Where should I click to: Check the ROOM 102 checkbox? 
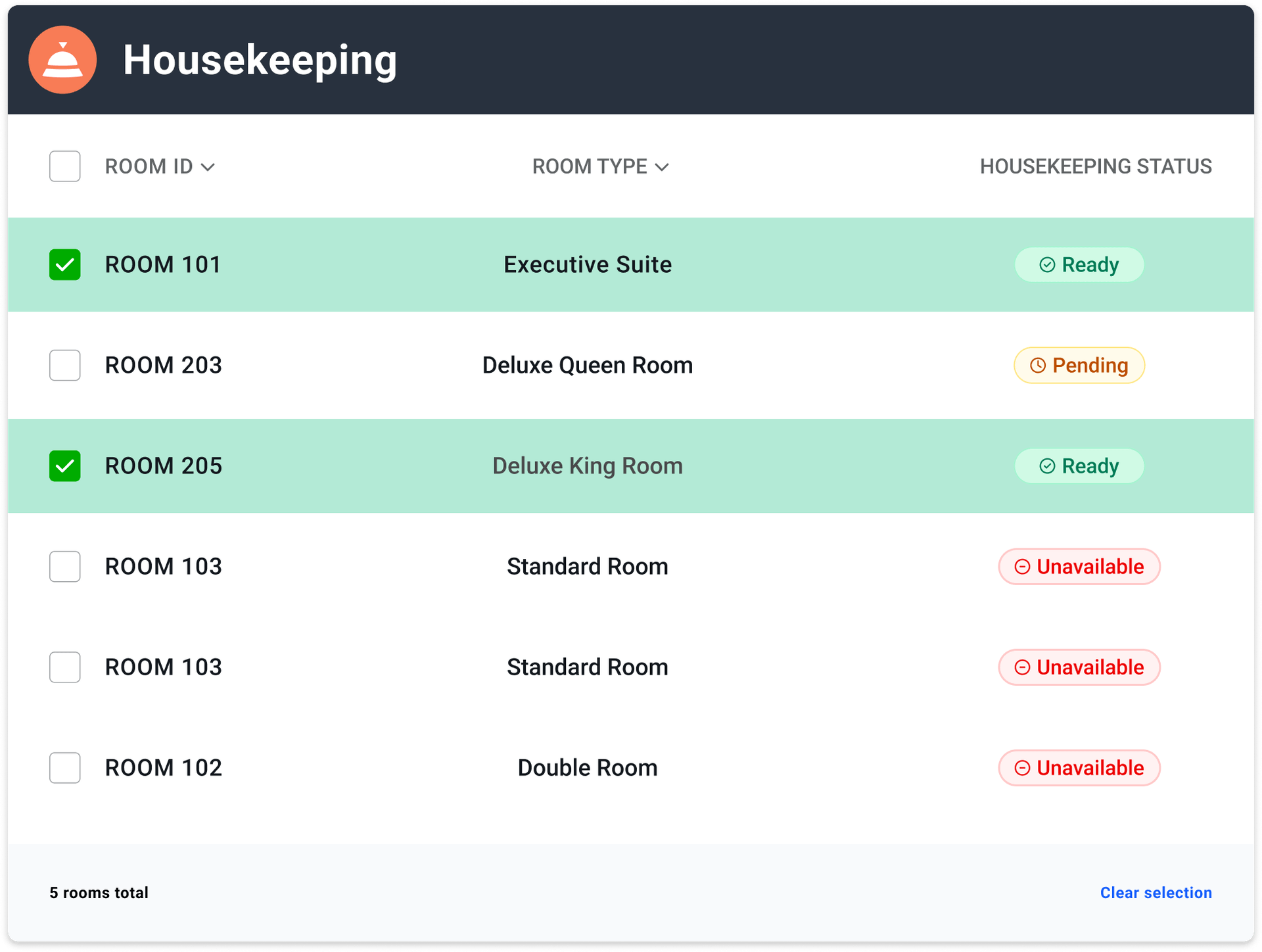pos(65,767)
